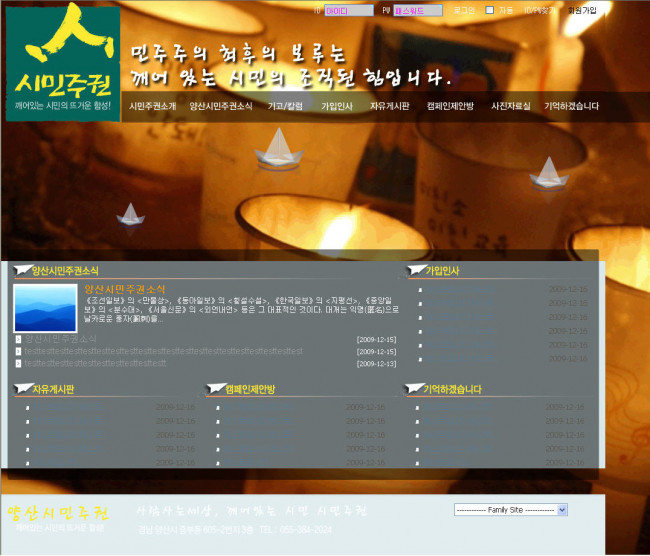Click the paper plane icon beside 기억하겠습니다 heading
The width and height of the screenshot is (650, 556).
pos(414,388)
